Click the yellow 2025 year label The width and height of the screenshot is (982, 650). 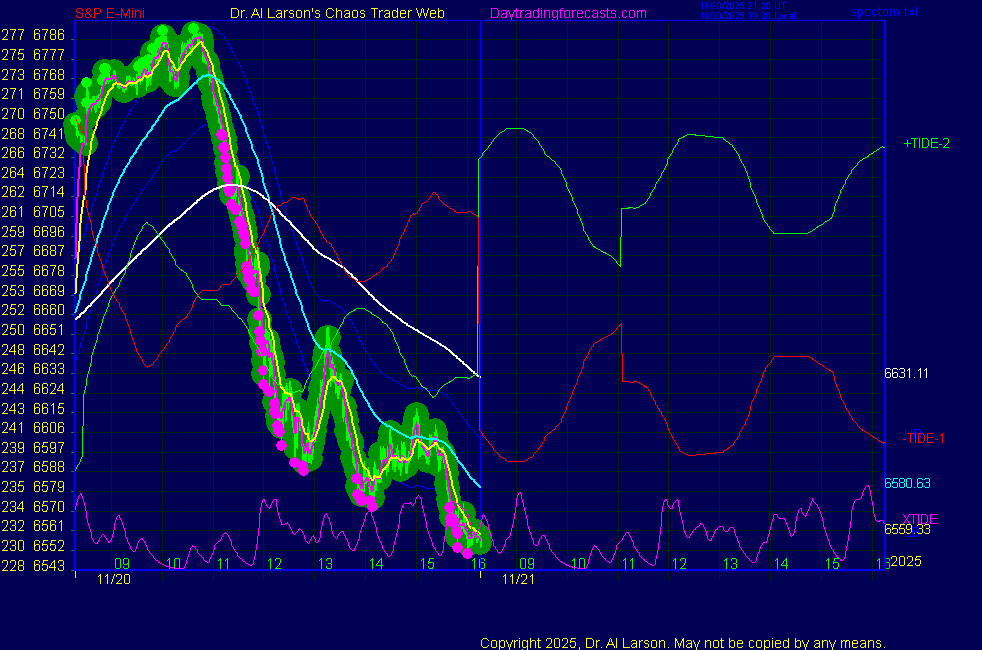tap(905, 561)
